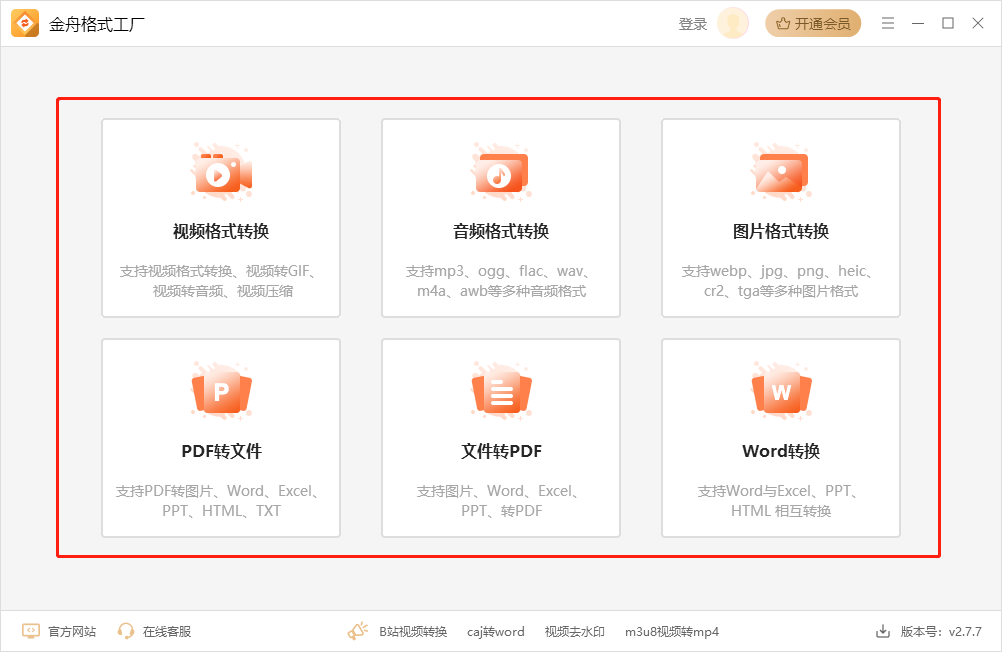Open 在线客服 support link
This screenshot has height=652, width=1002.
[x=167, y=632]
